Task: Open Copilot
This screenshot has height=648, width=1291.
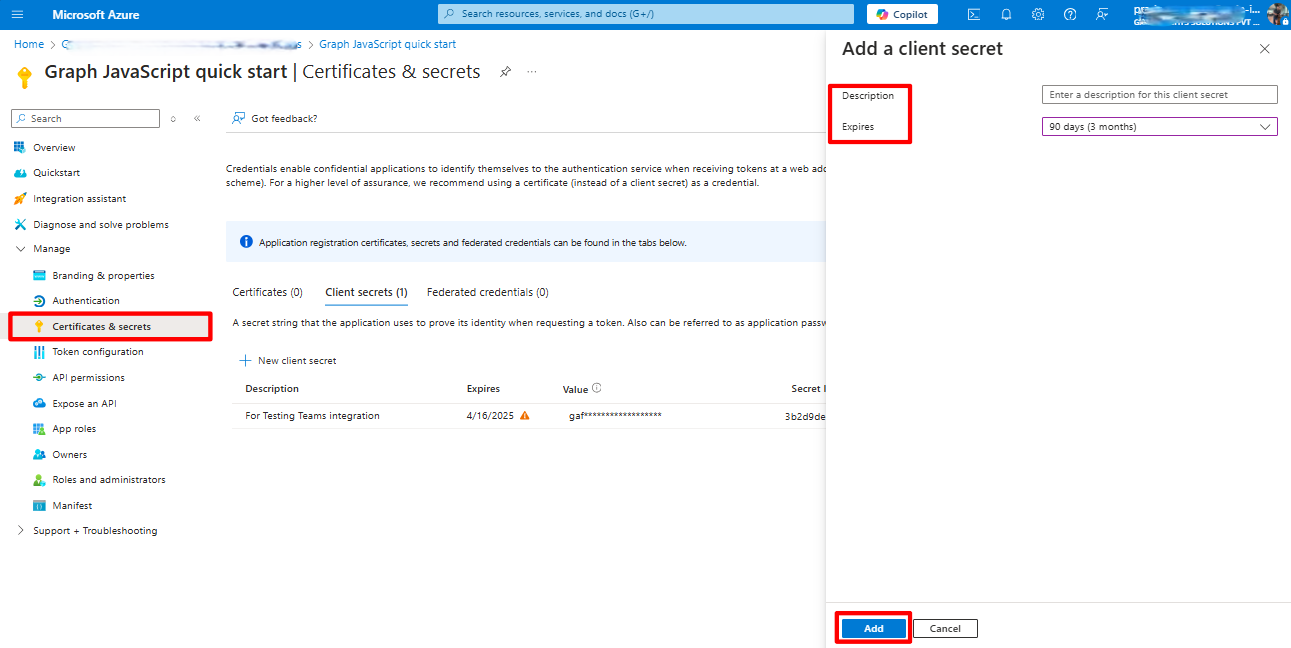Action: pos(902,14)
